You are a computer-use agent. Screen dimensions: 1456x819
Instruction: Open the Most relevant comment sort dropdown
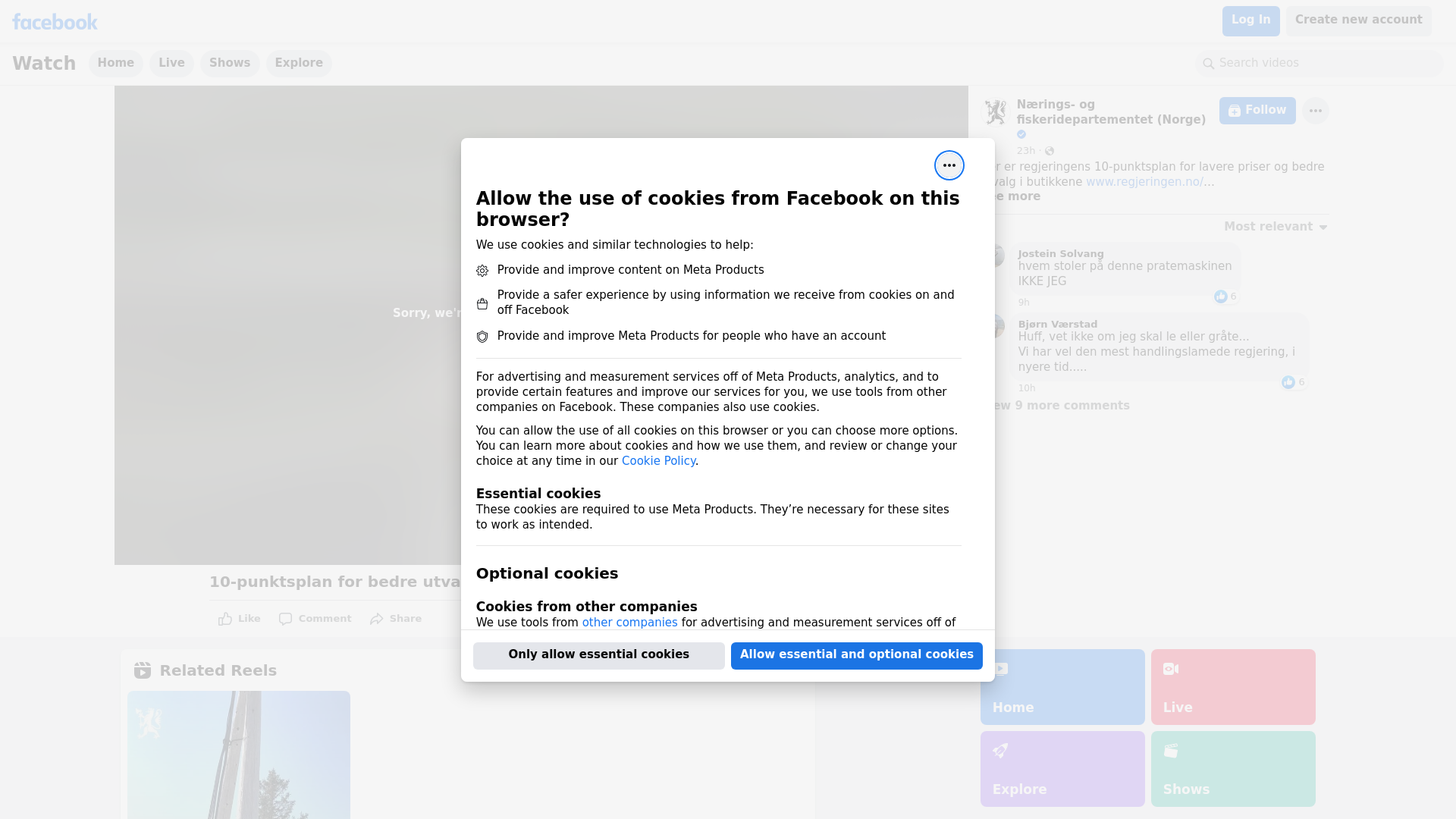pyautogui.click(x=1276, y=227)
